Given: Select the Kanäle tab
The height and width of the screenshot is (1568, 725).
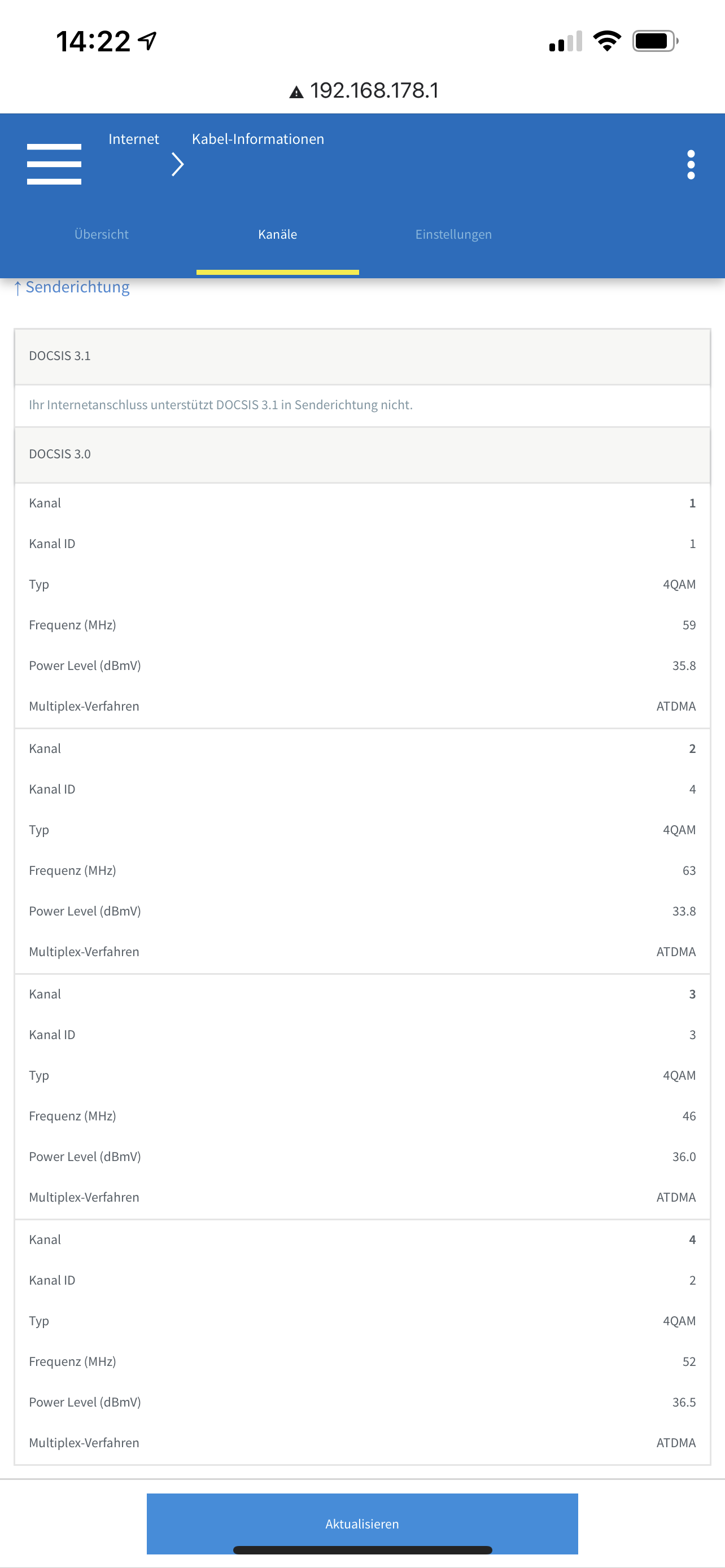Looking at the screenshot, I should (x=278, y=234).
